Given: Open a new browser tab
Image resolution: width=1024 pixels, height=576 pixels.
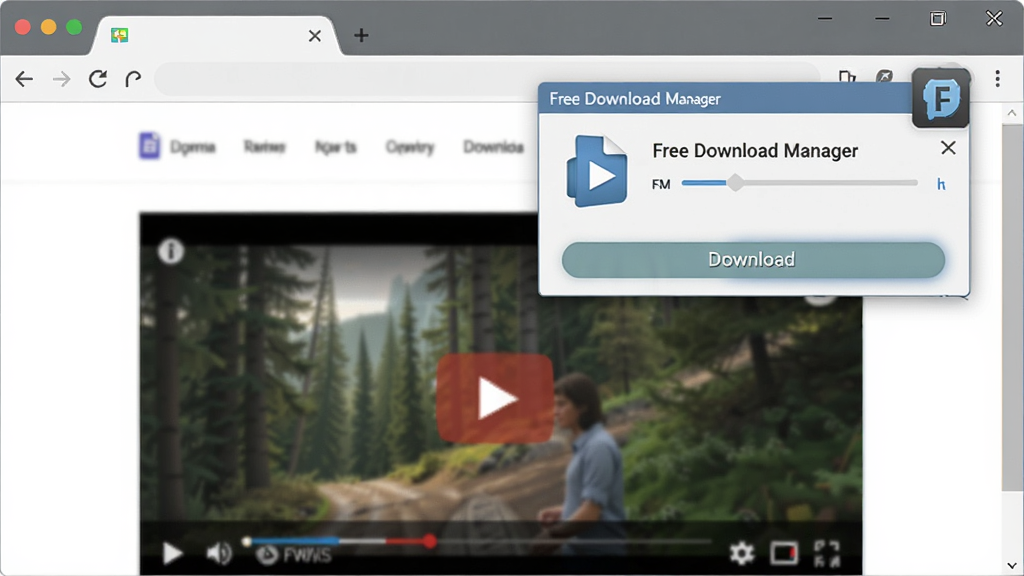Looking at the screenshot, I should pos(361,35).
